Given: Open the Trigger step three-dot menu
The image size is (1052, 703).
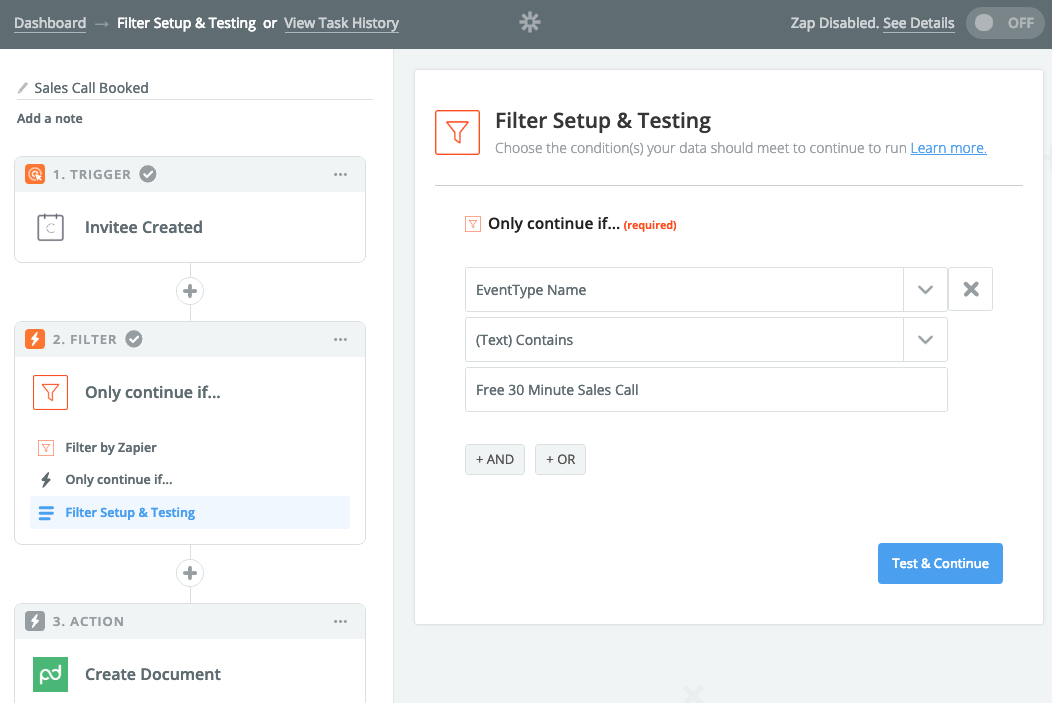Looking at the screenshot, I should tap(340, 174).
